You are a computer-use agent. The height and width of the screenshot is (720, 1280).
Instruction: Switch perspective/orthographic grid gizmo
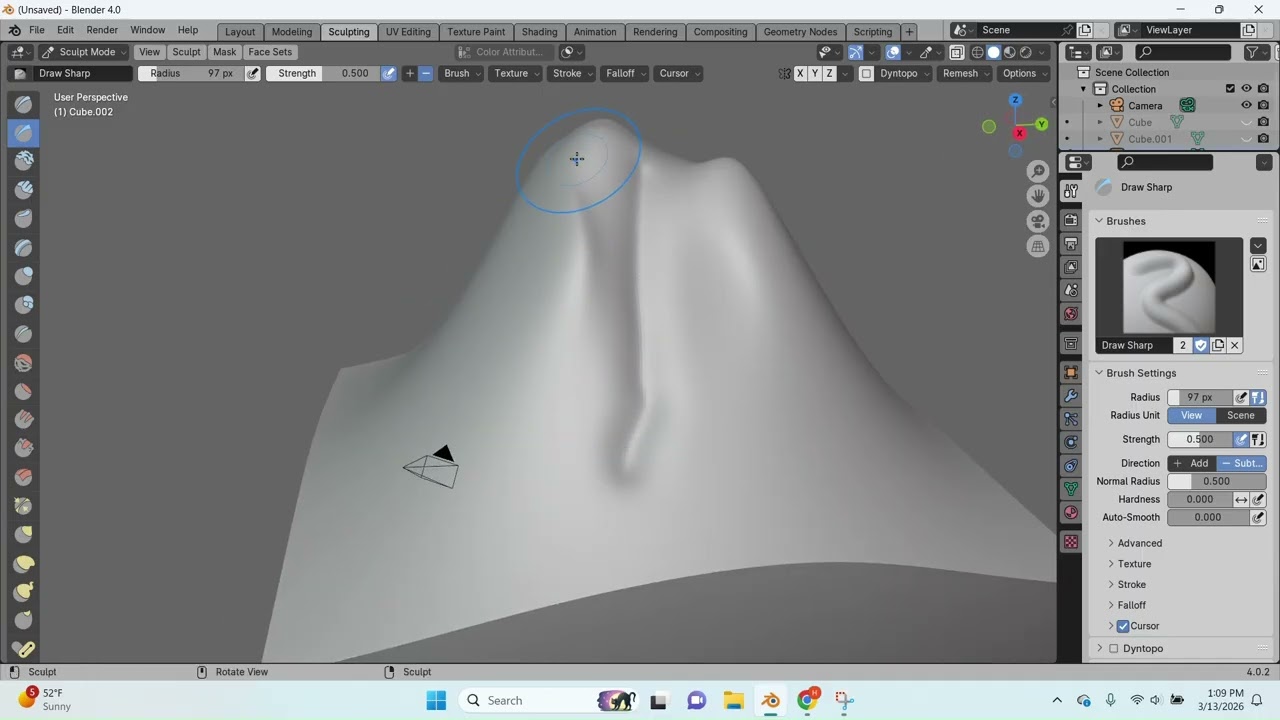pyautogui.click(x=1038, y=246)
